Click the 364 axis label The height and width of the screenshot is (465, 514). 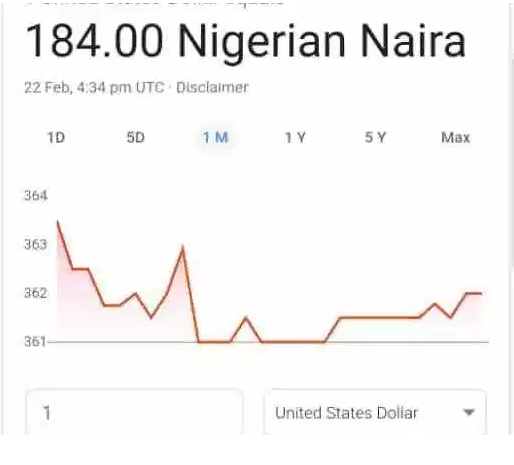36,195
